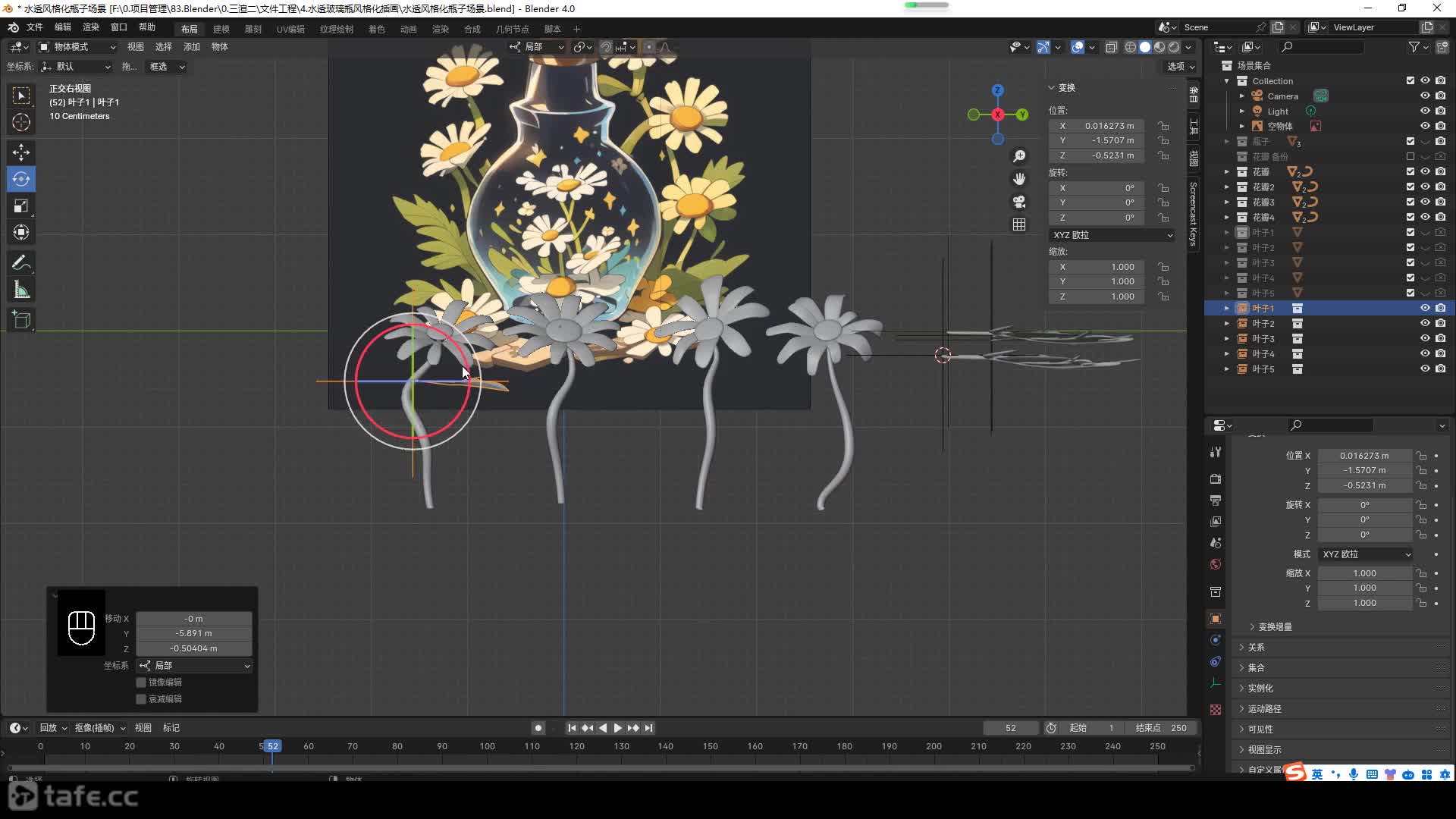Expand the 关系 panel
Viewport: 1456px width, 819px height.
coord(1257,648)
